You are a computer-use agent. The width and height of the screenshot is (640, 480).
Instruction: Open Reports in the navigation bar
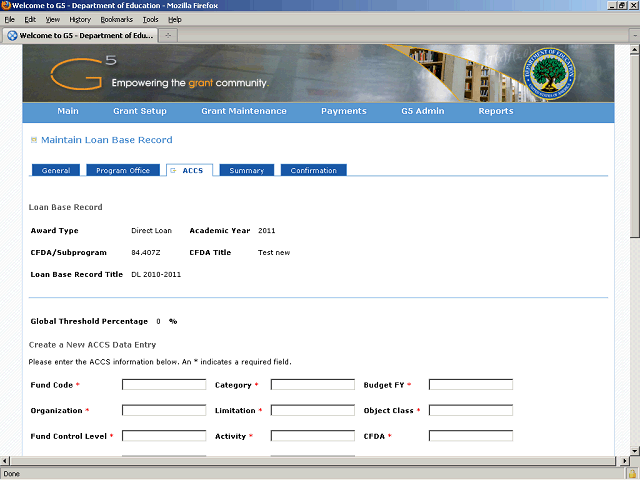[496, 111]
